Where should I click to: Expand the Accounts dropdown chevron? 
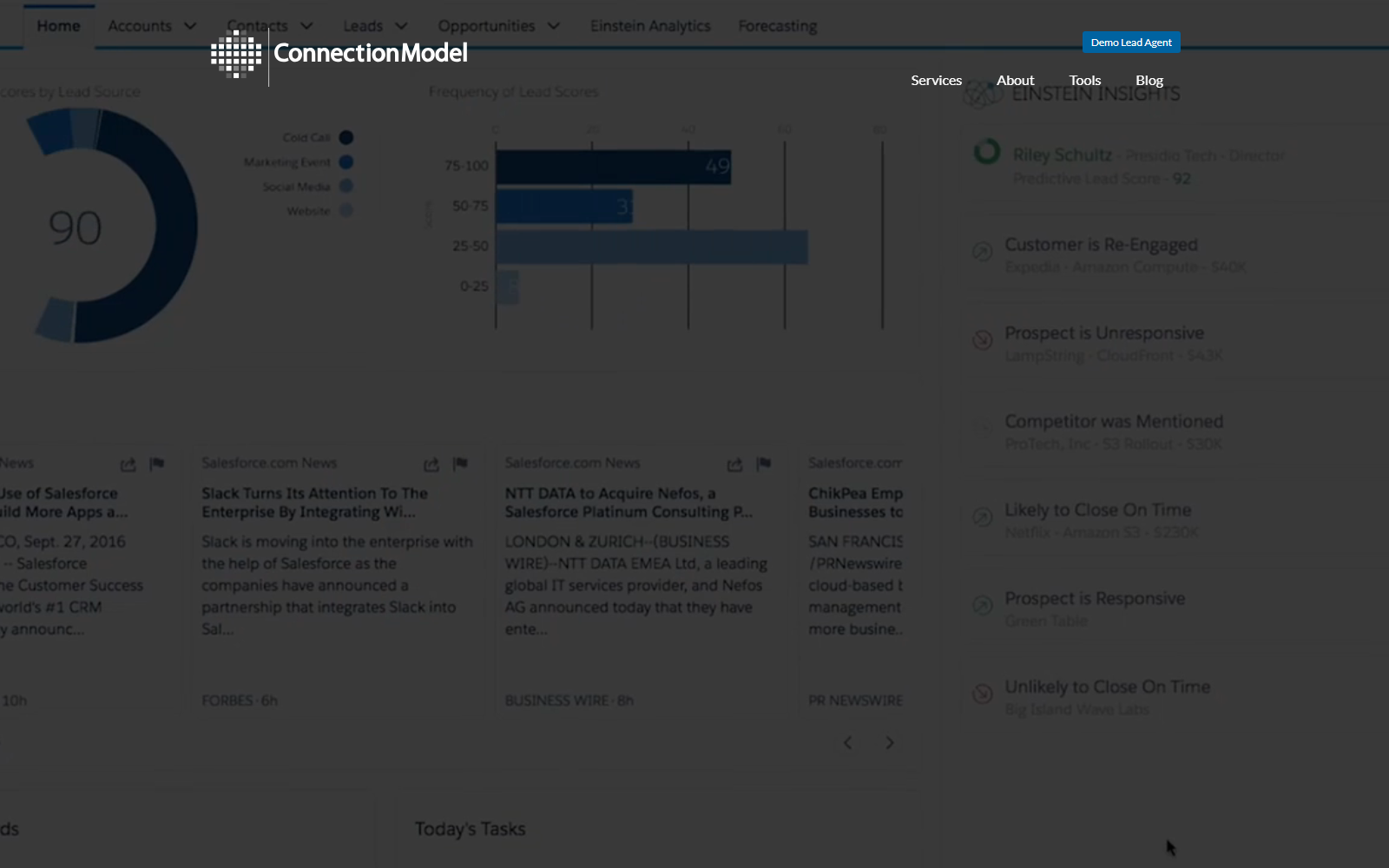pyautogui.click(x=190, y=26)
